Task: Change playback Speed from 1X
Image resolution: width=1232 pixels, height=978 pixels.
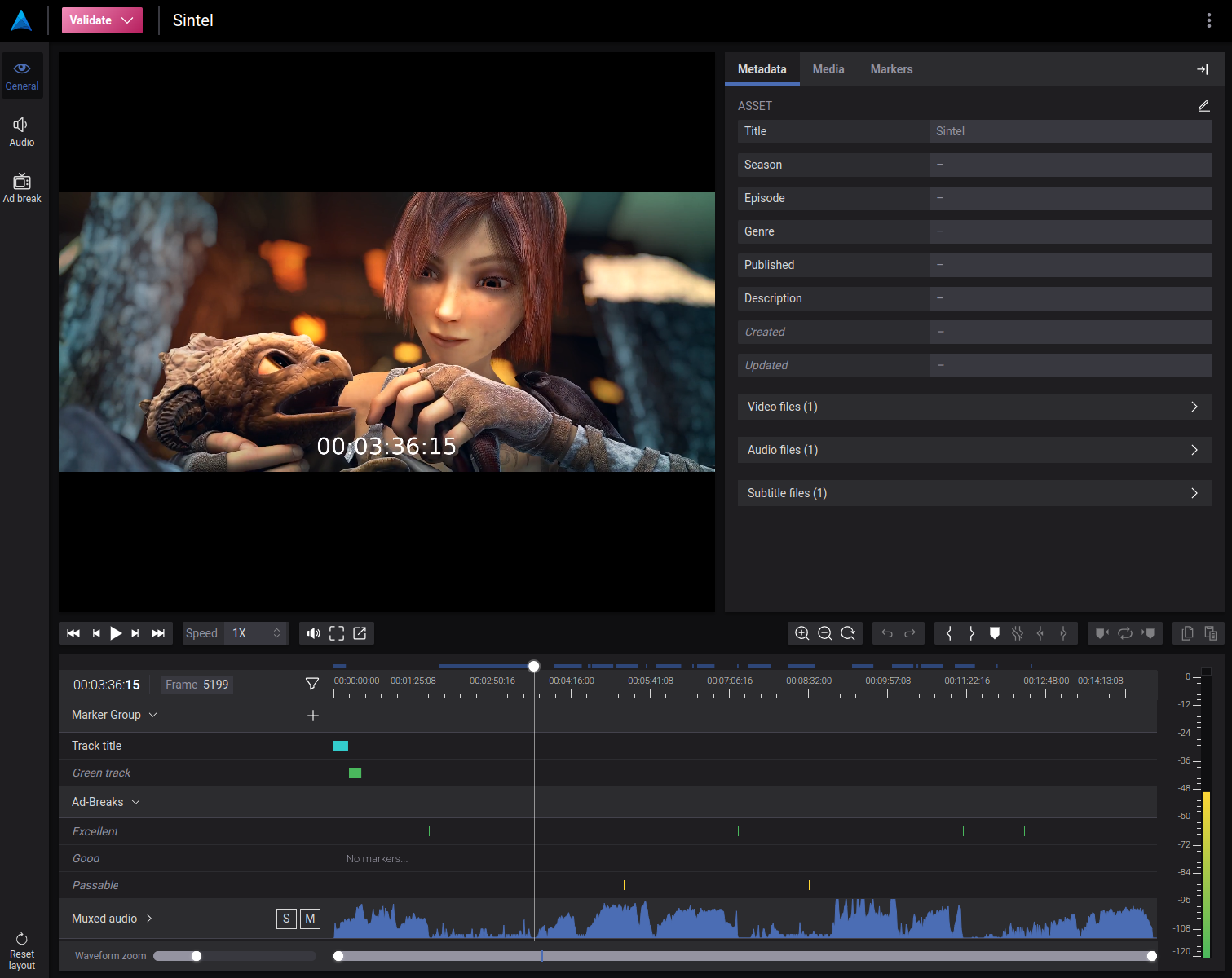Action: tap(256, 633)
